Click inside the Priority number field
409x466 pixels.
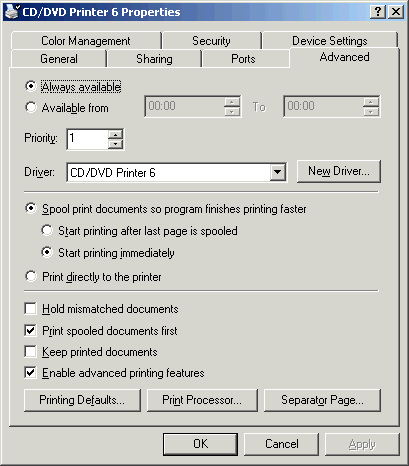87,139
